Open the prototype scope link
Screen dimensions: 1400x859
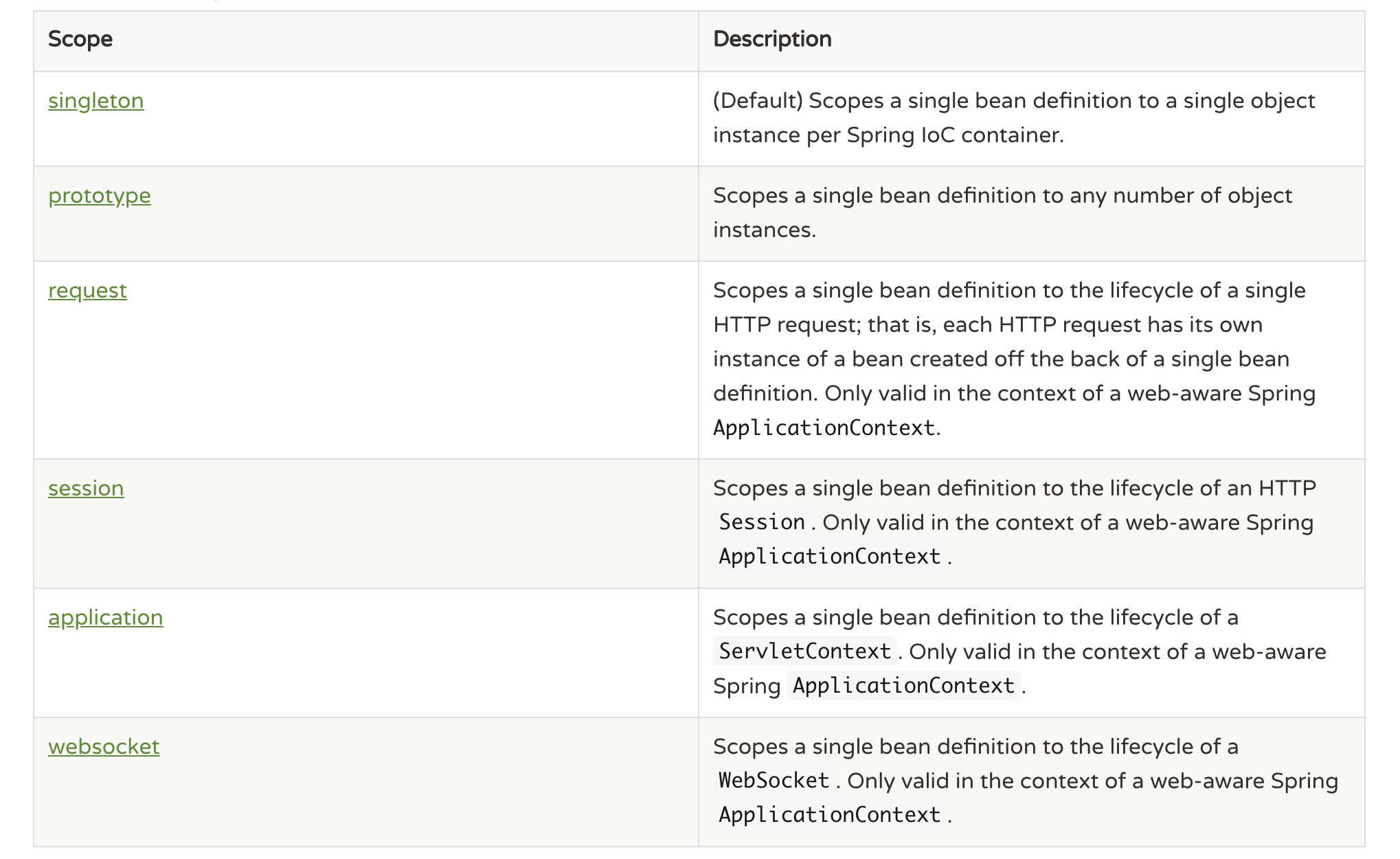pos(100,196)
